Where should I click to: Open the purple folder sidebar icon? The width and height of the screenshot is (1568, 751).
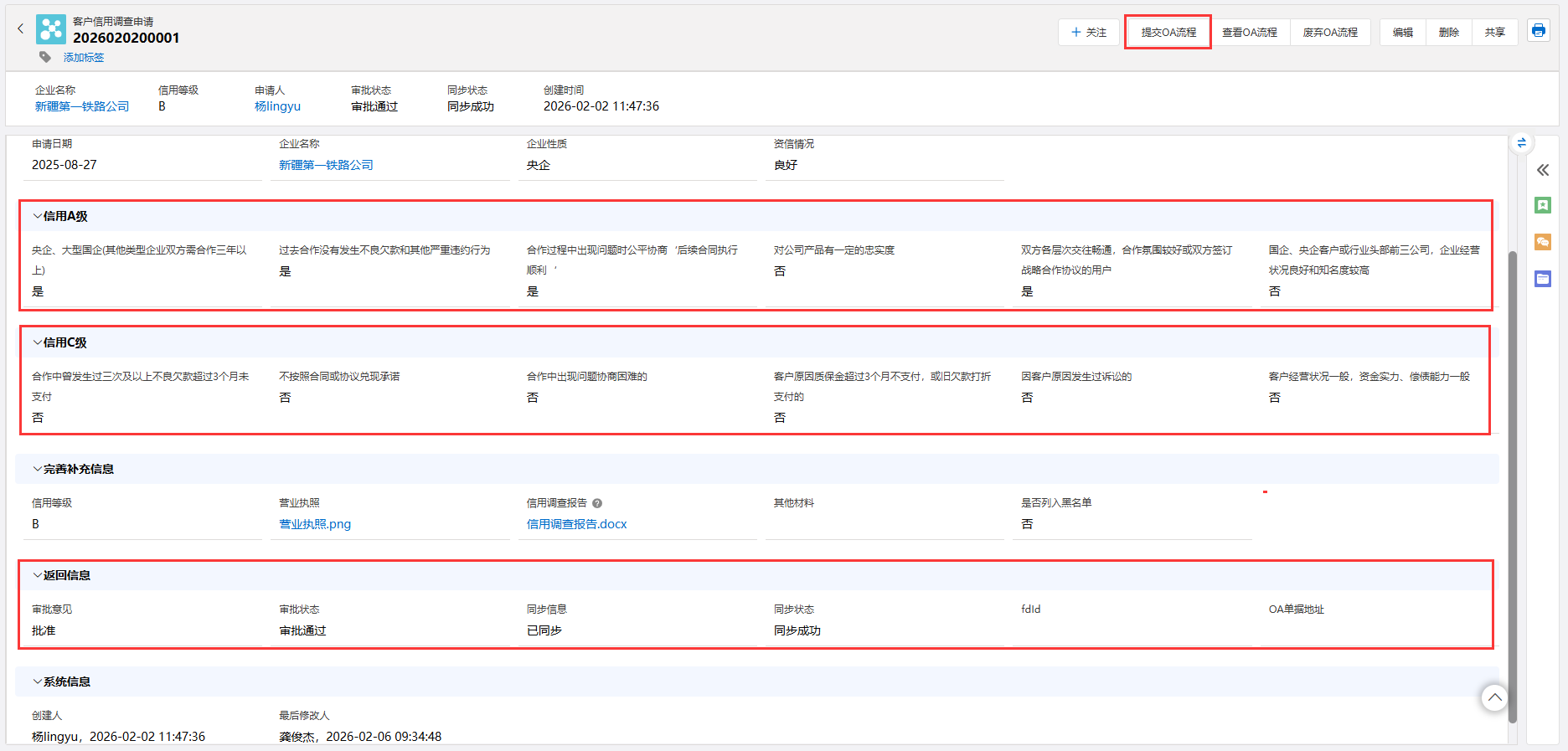pos(1543,279)
